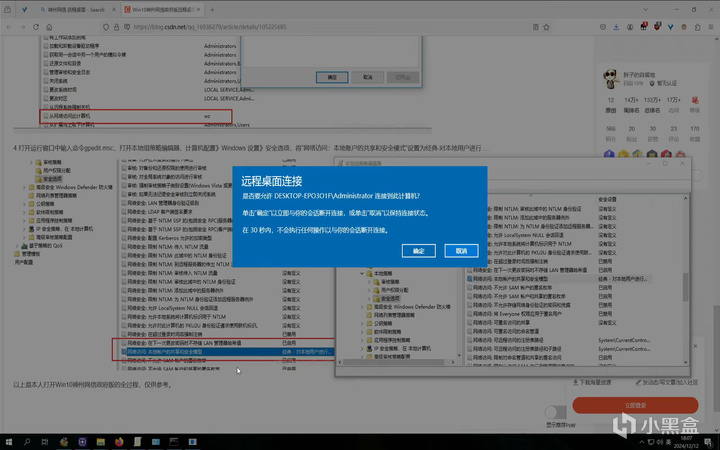720x450 pixels.
Task: Click policy editor vertical scrollbar thumb
Action: pos(686,287)
